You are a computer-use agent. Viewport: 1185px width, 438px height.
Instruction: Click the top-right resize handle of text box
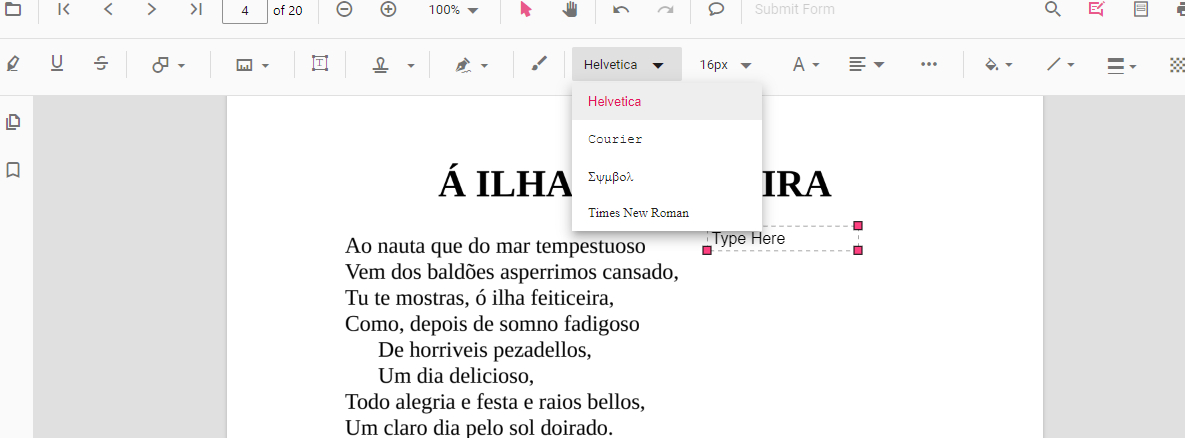(x=858, y=226)
